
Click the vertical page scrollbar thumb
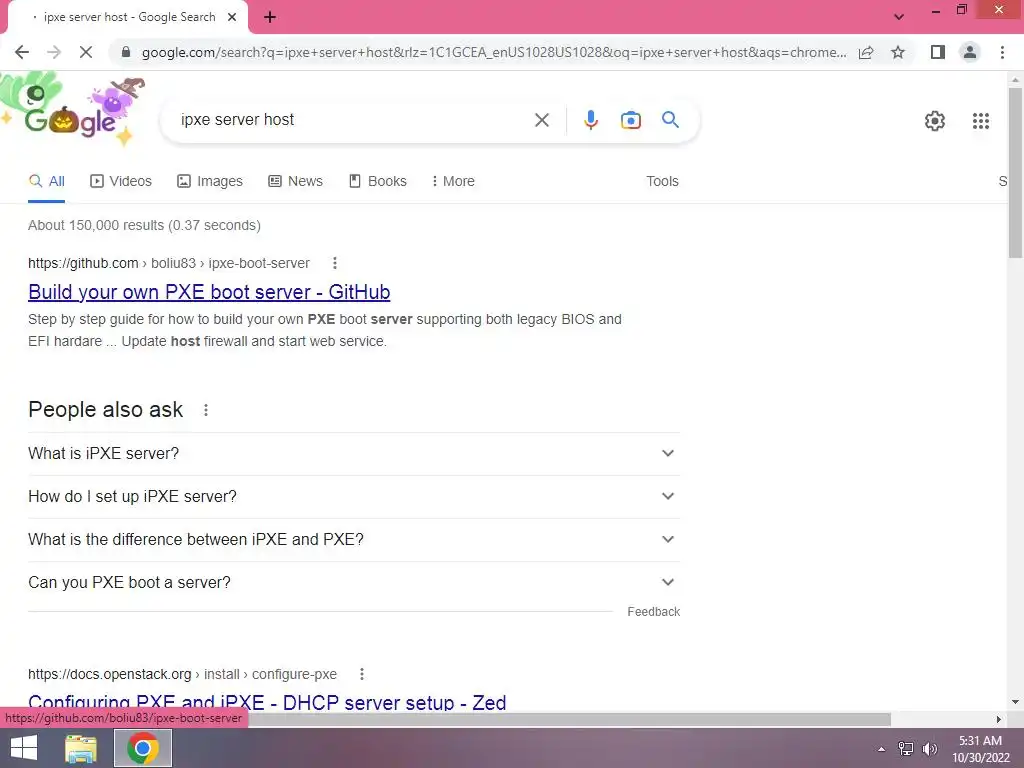point(1015,173)
